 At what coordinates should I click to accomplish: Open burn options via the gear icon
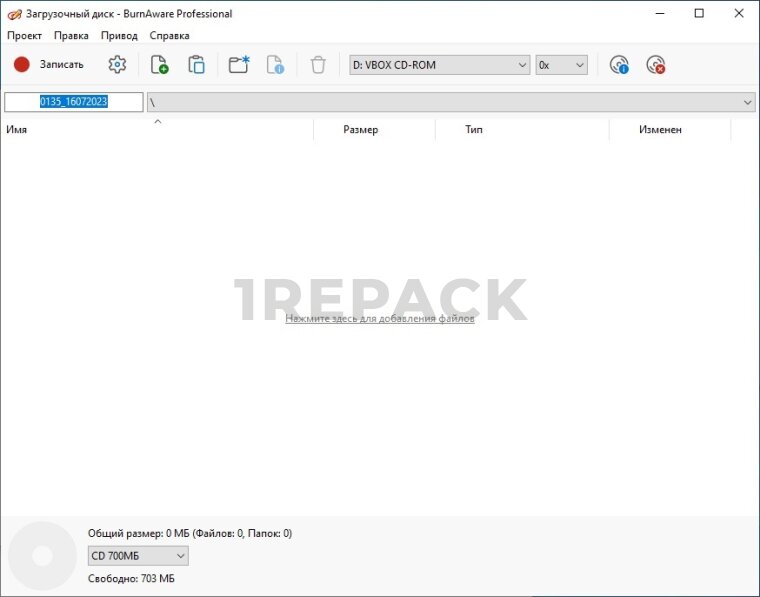[117, 65]
